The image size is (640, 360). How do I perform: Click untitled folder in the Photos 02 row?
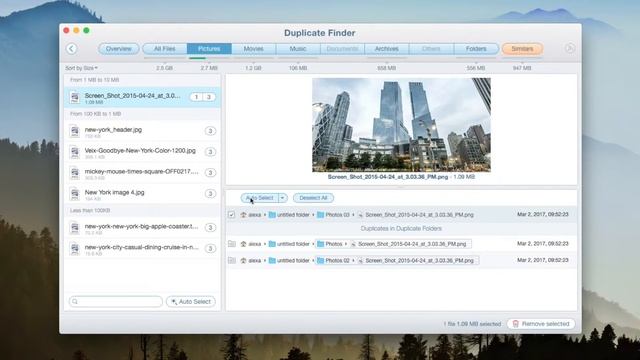289,260
